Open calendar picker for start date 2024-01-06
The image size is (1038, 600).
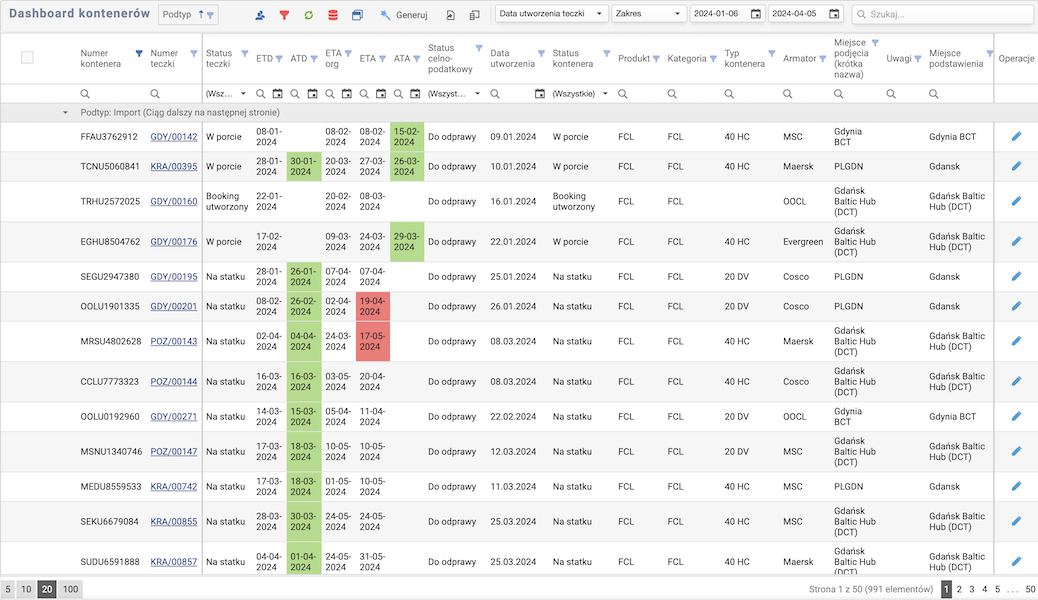tap(755, 14)
